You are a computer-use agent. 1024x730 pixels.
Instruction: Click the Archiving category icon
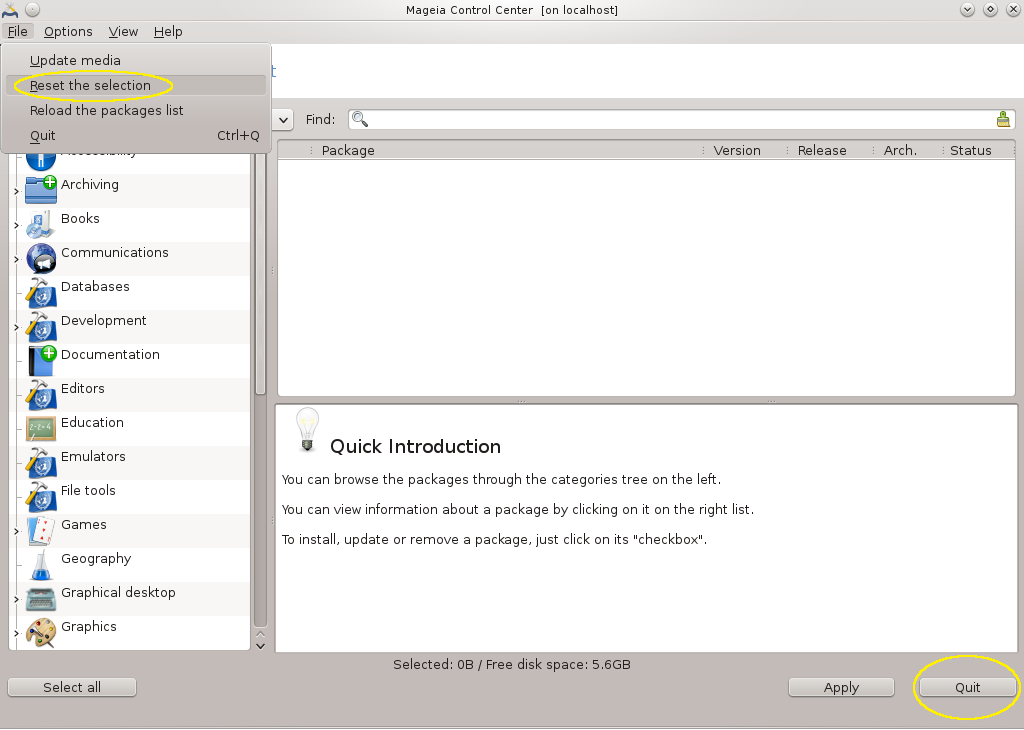click(40, 190)
